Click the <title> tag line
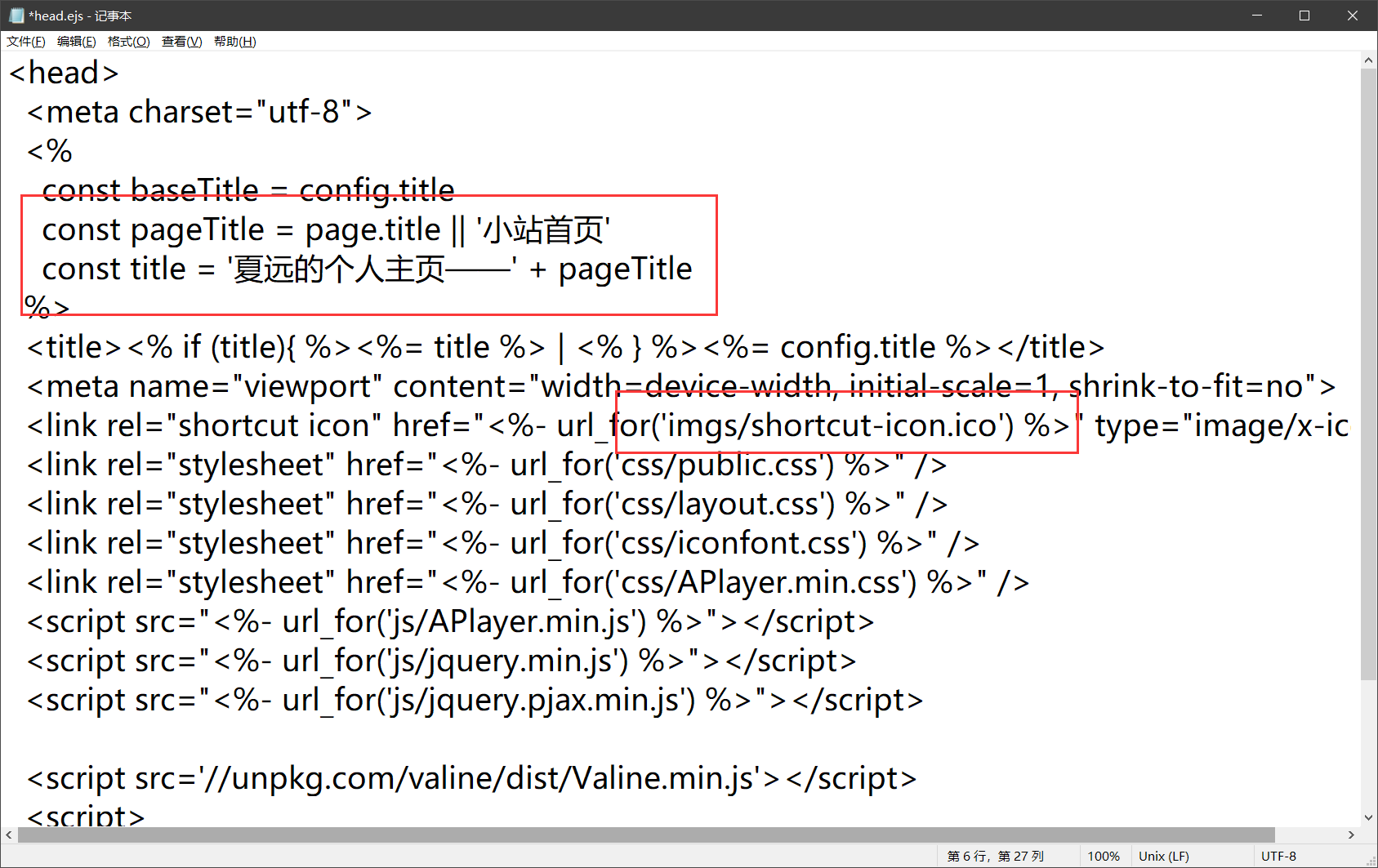Screen dimensions: 1378x868 (x=565, y=347)
